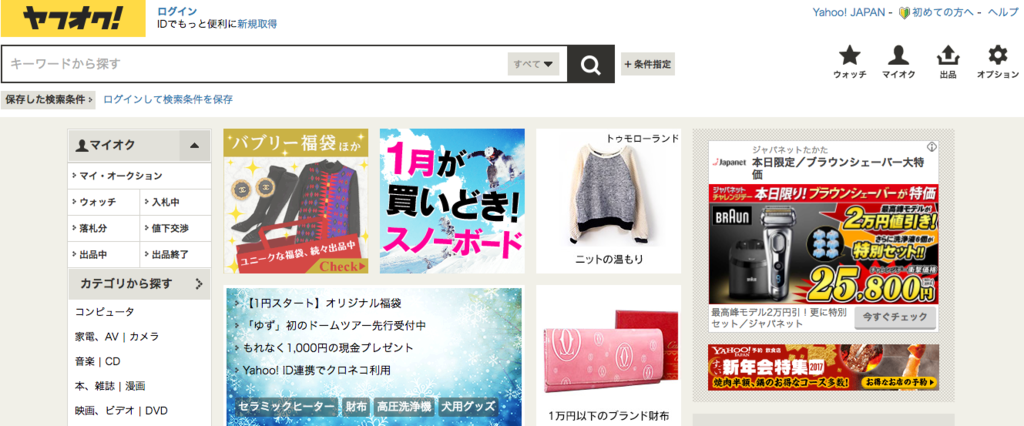Expand カテゴリから探す chevron
The width and height of the screenshot is (1024, 426).
(199, 284)
